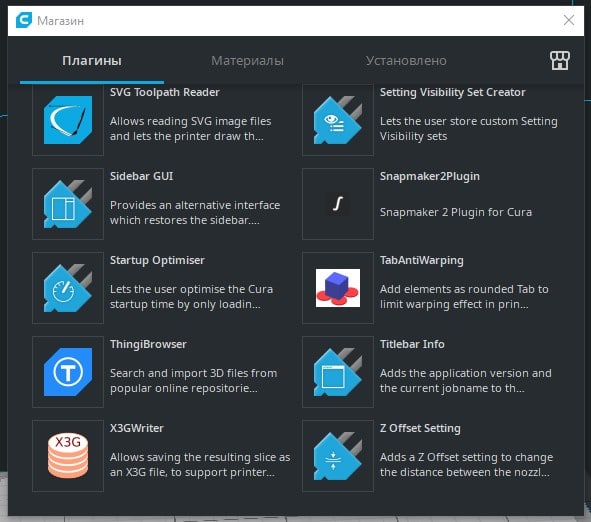Open the Titlebar Info title
This screenshot has height=522, width=591.
point(412,344)
